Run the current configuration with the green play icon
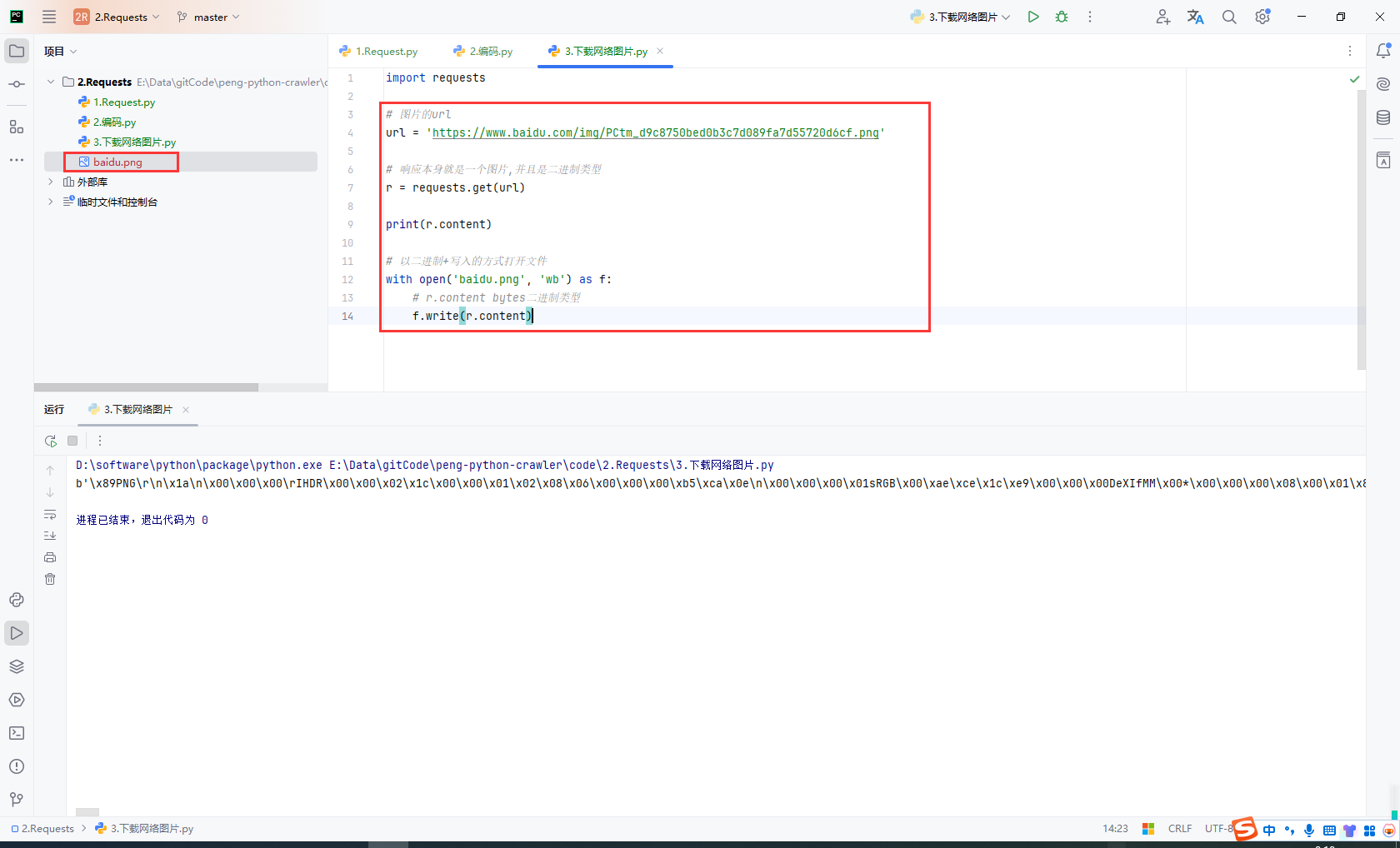The image size is (1400, 848). (1033, 17)
